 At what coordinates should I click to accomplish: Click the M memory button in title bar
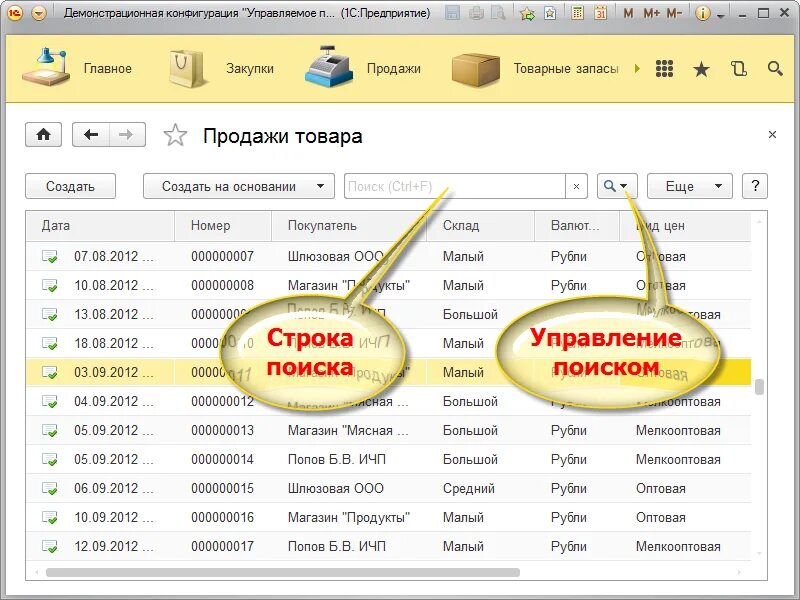629,14
